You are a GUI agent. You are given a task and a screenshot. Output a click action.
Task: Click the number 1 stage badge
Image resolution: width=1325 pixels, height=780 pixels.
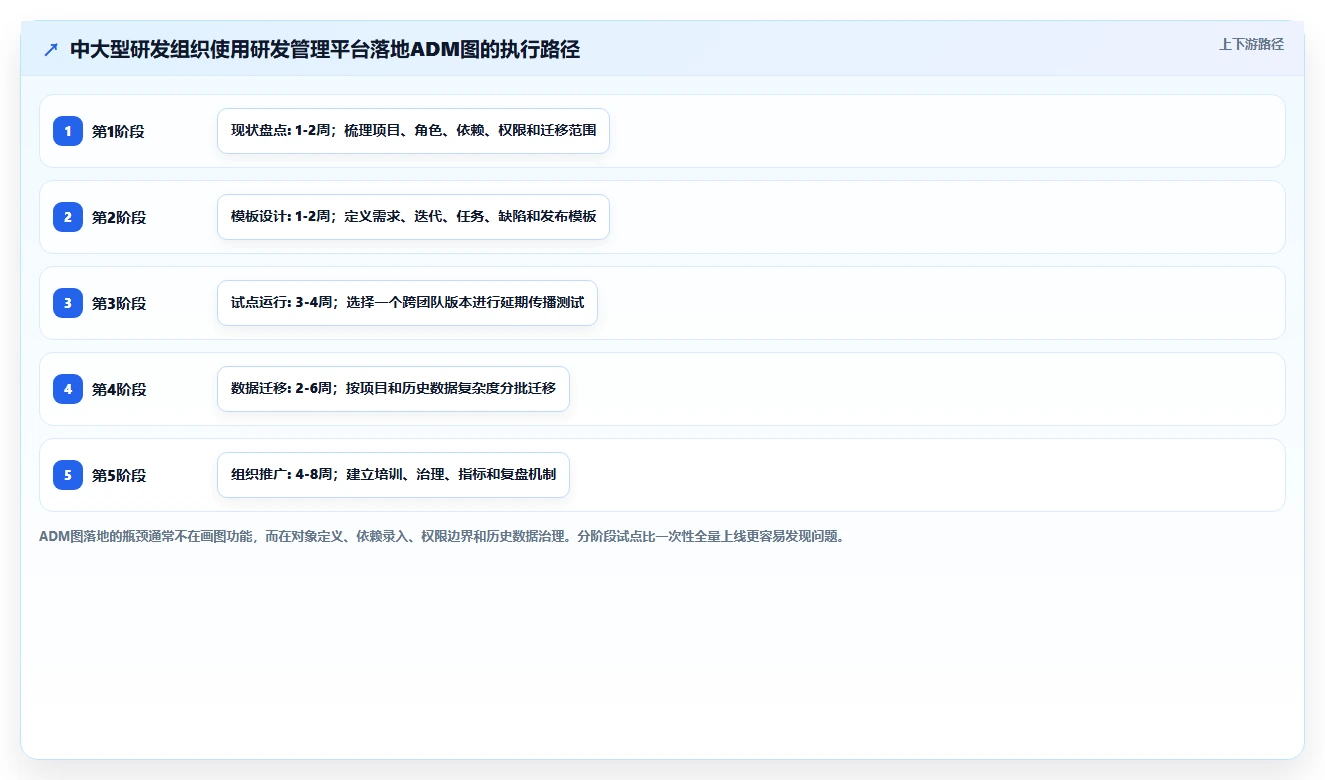coord(68,131)
